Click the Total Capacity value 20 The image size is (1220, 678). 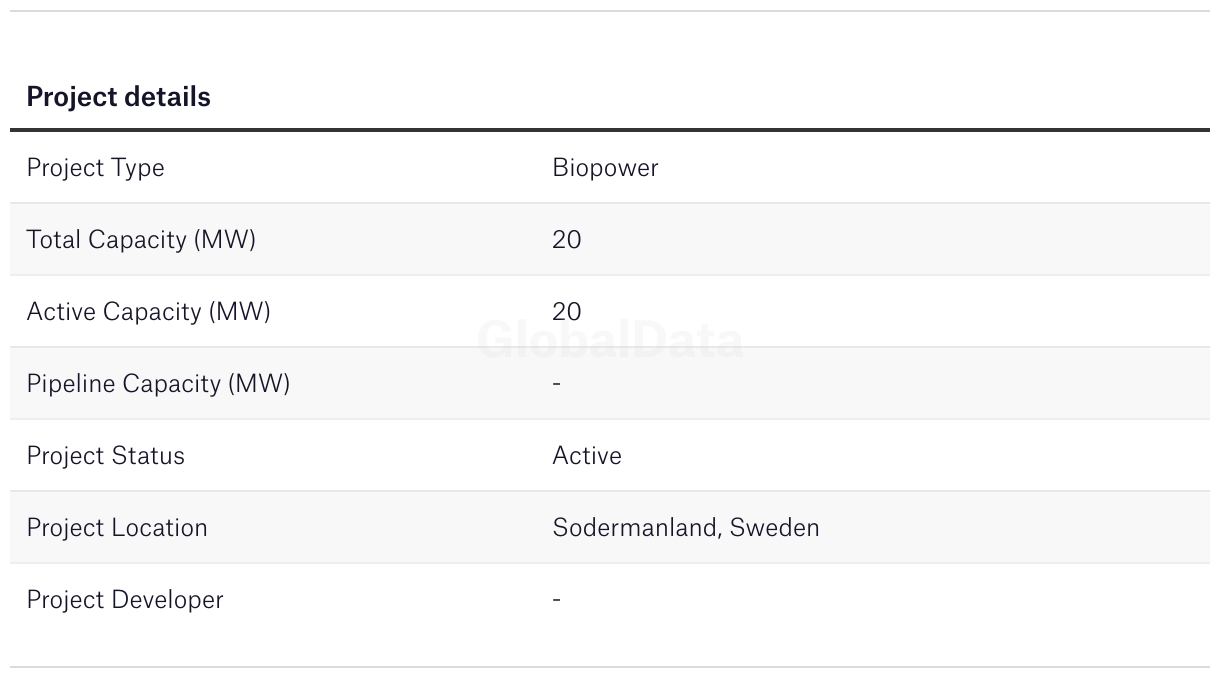[566, 240]
